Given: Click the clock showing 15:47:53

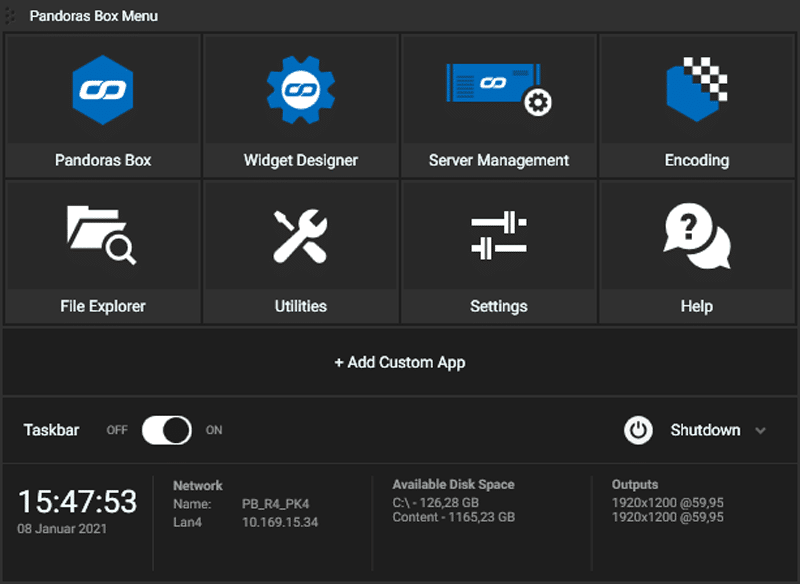Looking at the screenshot, I should coord(77,500).
